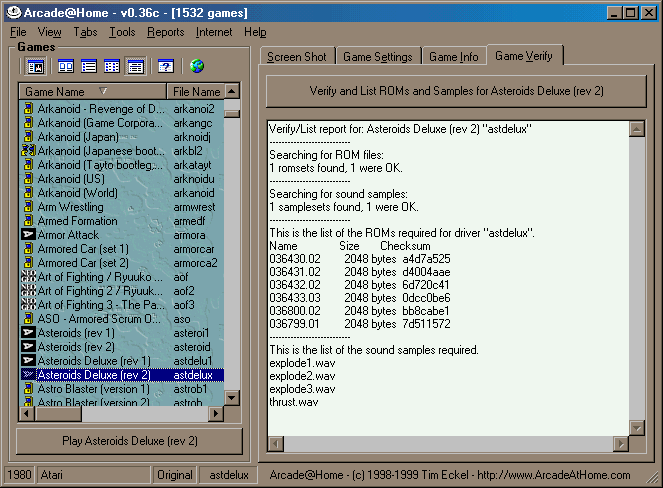Click the 036430.02 ROM line
The height and width of the screenshot is (488, 663).
(360, 259)
